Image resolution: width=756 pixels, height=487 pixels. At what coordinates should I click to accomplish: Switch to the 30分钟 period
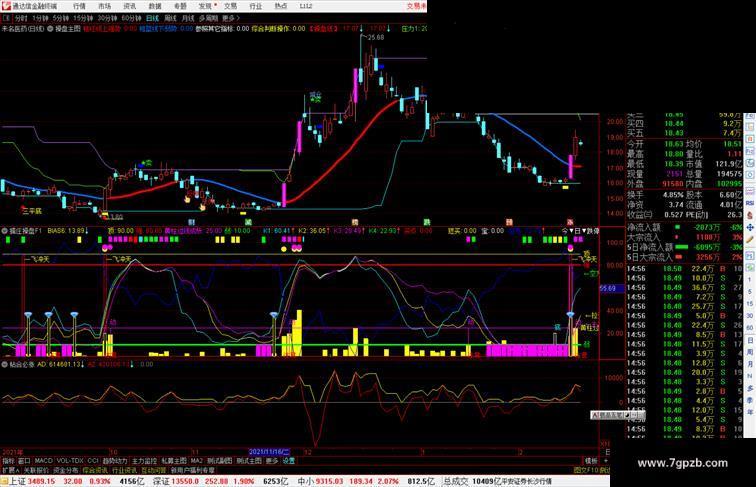(x=107, y=18)
